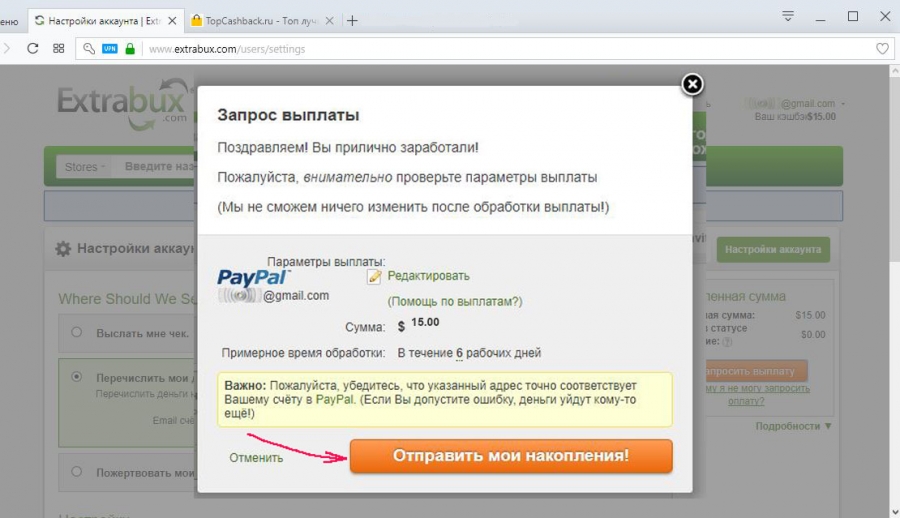
Task: Click the green Настройки аккаунта button
Action: coord(773,250)
